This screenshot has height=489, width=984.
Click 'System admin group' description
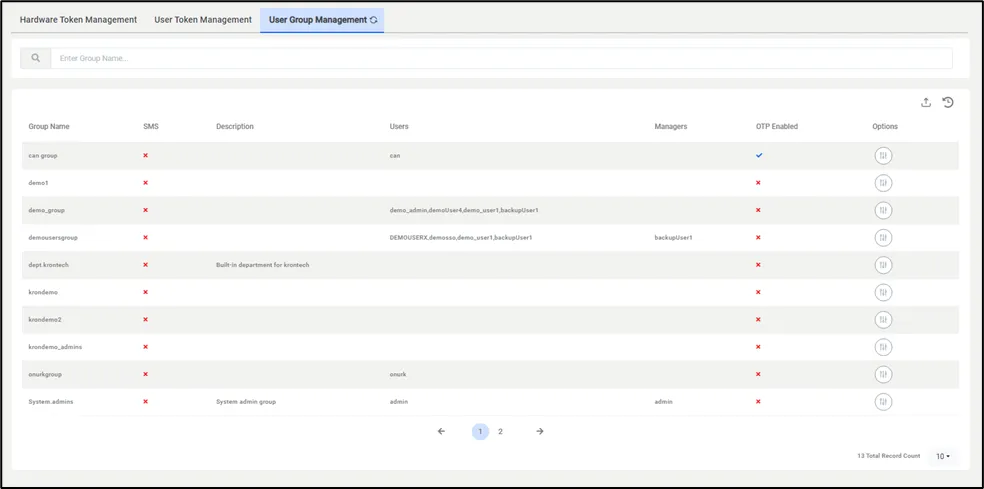[246, 402]
